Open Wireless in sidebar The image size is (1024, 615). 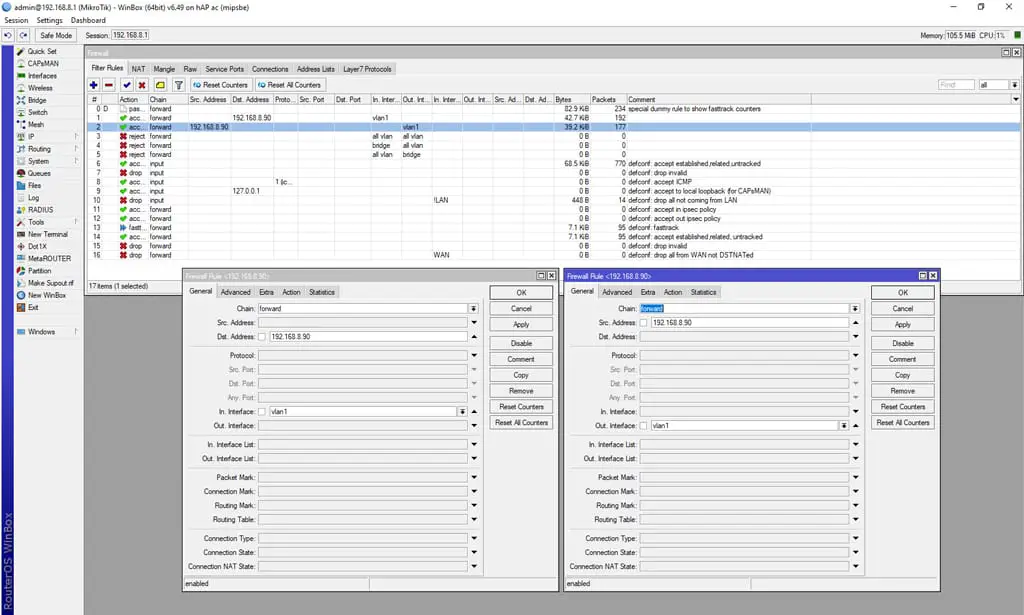(40, 87)
